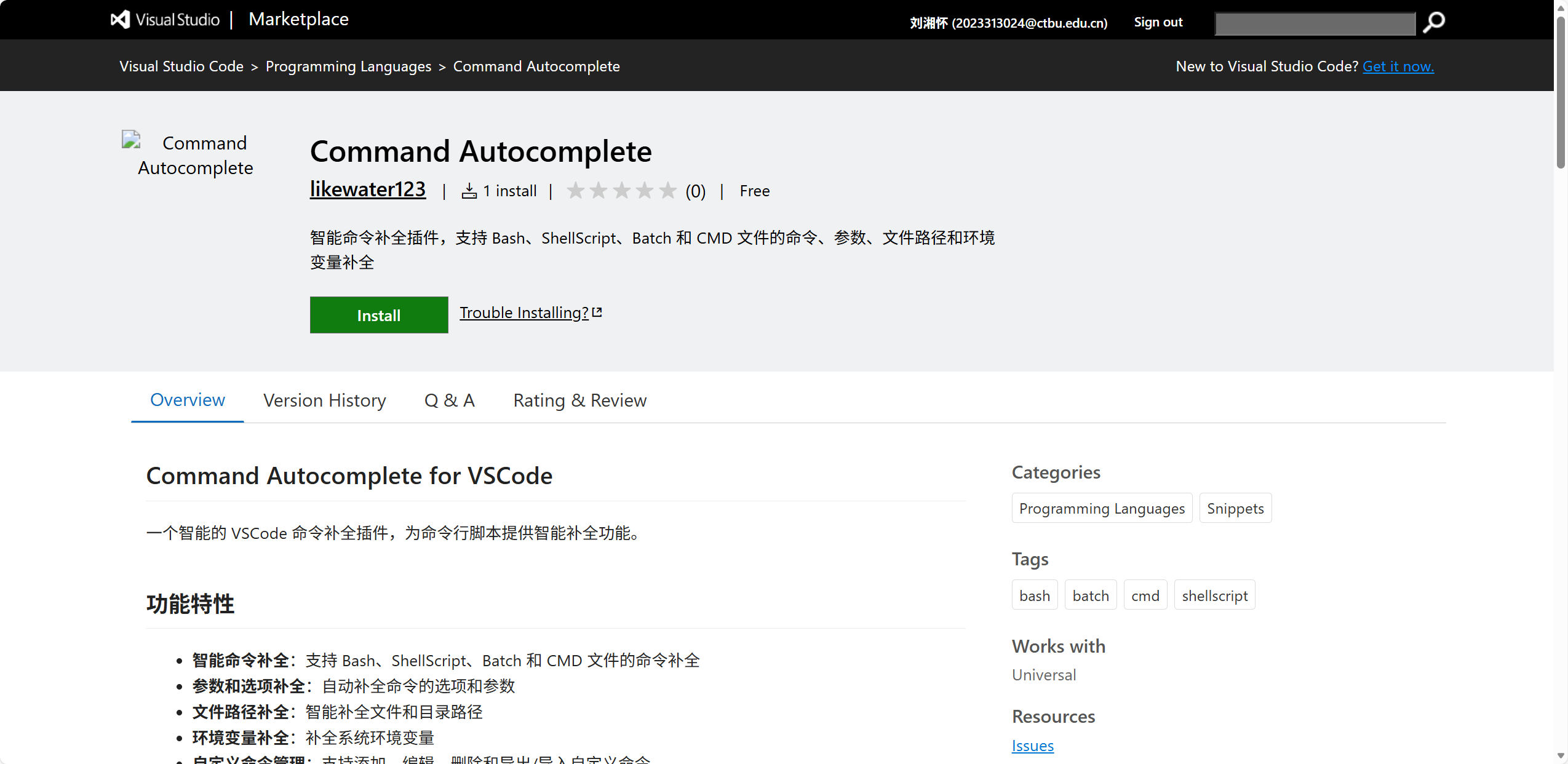The image size is (1568, 764).
Task: Click inside the Marketplace search field
Action: coord(1315,23)
